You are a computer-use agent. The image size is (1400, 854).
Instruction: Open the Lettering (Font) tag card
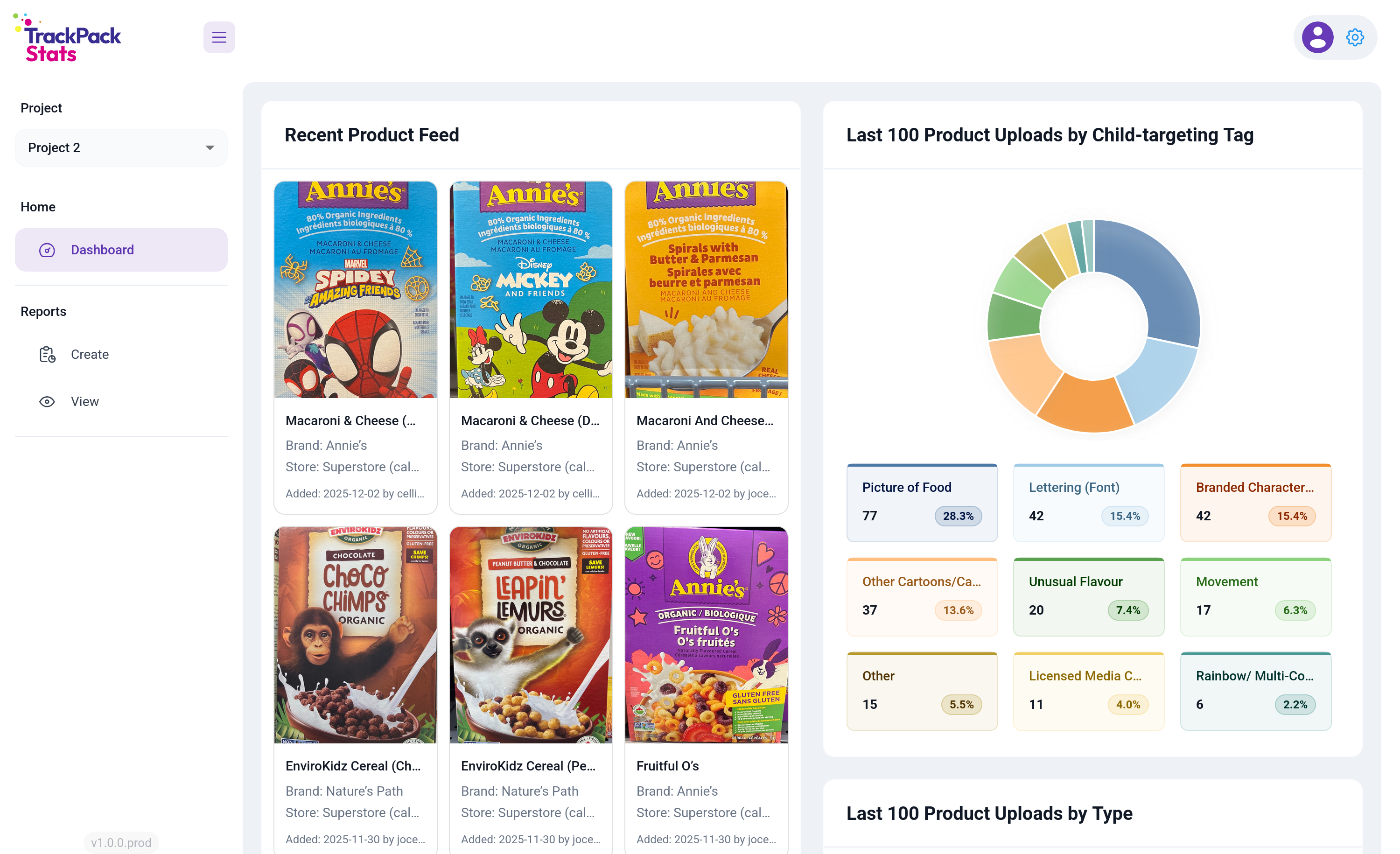[1088, 502]
